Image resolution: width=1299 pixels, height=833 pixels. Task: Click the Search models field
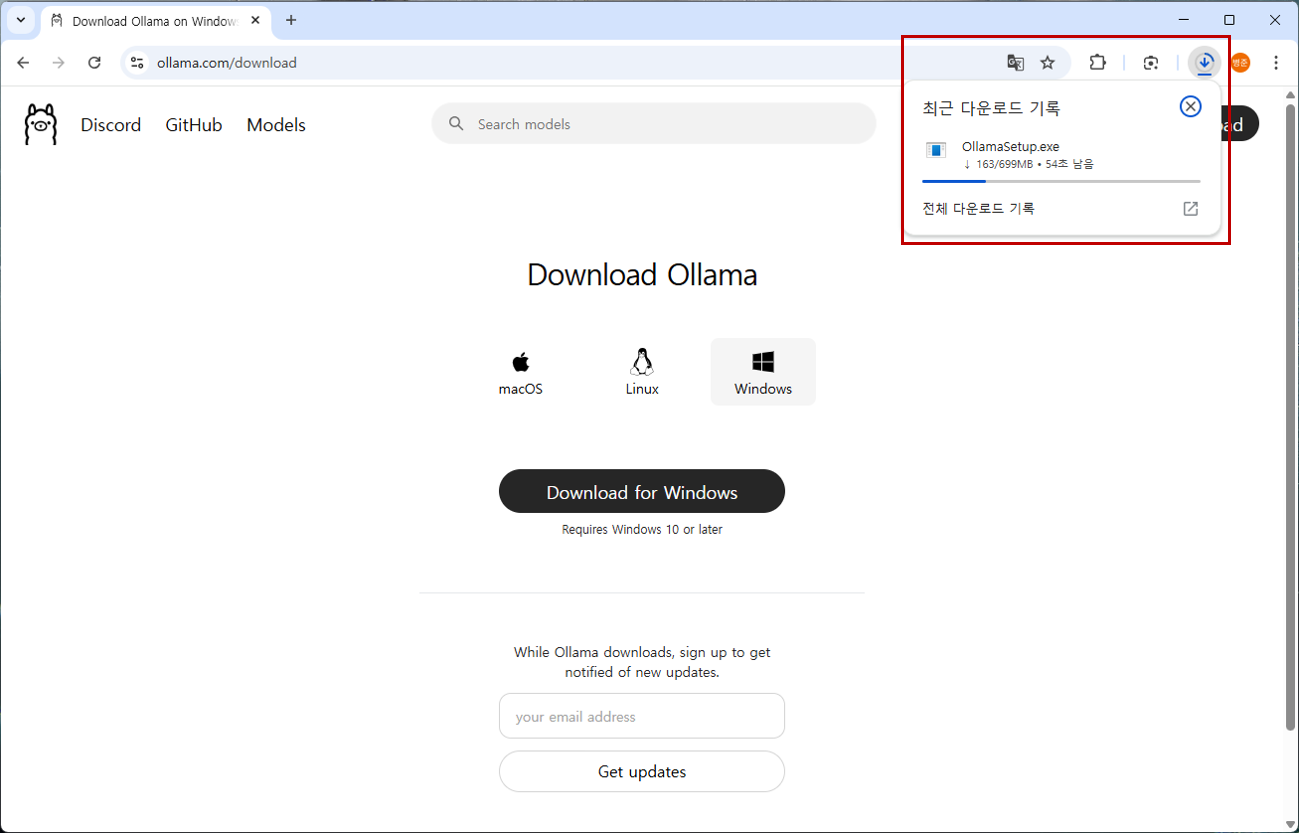pos(654,124)
